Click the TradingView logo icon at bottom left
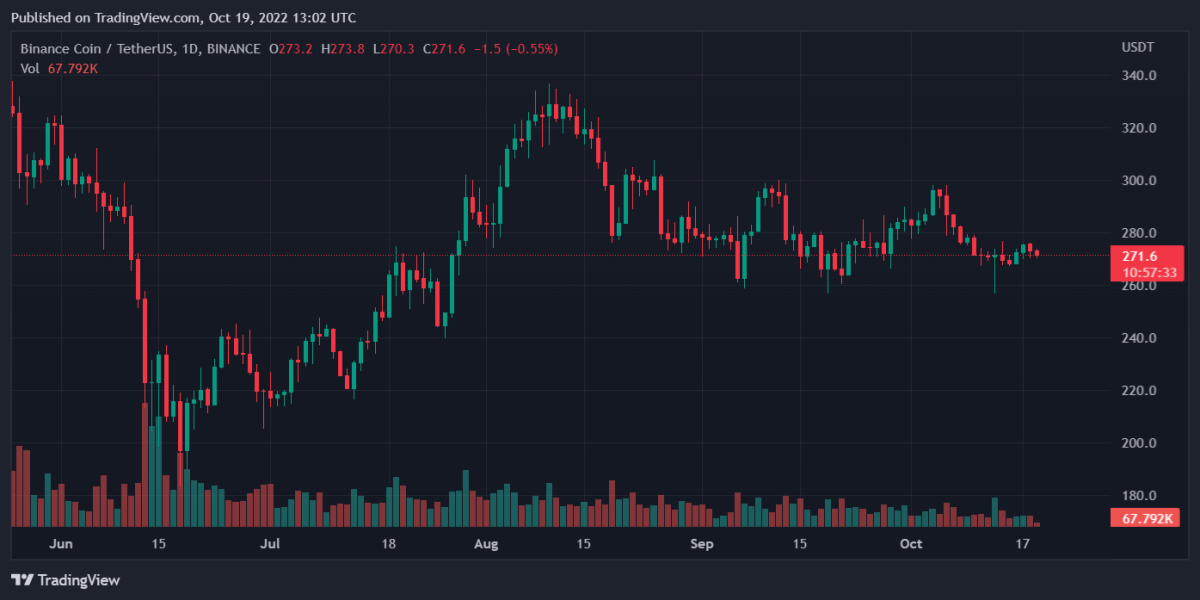Screen dimensions: 1200x600 (x=22, y=580)
